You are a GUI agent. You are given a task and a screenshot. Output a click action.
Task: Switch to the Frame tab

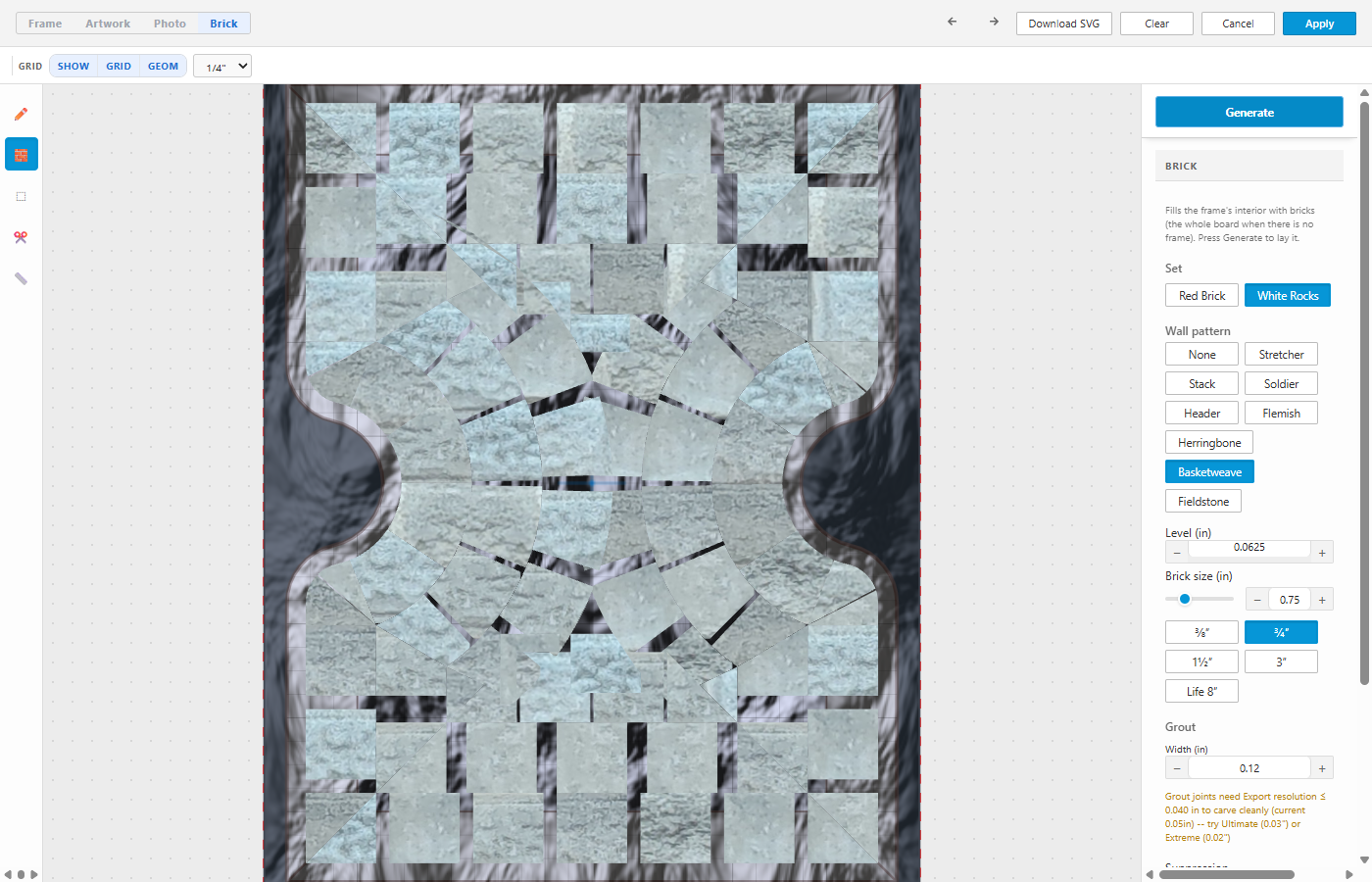click(45, 24)
